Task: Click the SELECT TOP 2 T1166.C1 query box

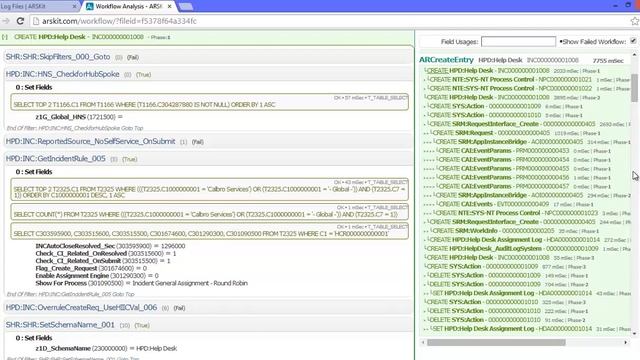Action: 209,102
